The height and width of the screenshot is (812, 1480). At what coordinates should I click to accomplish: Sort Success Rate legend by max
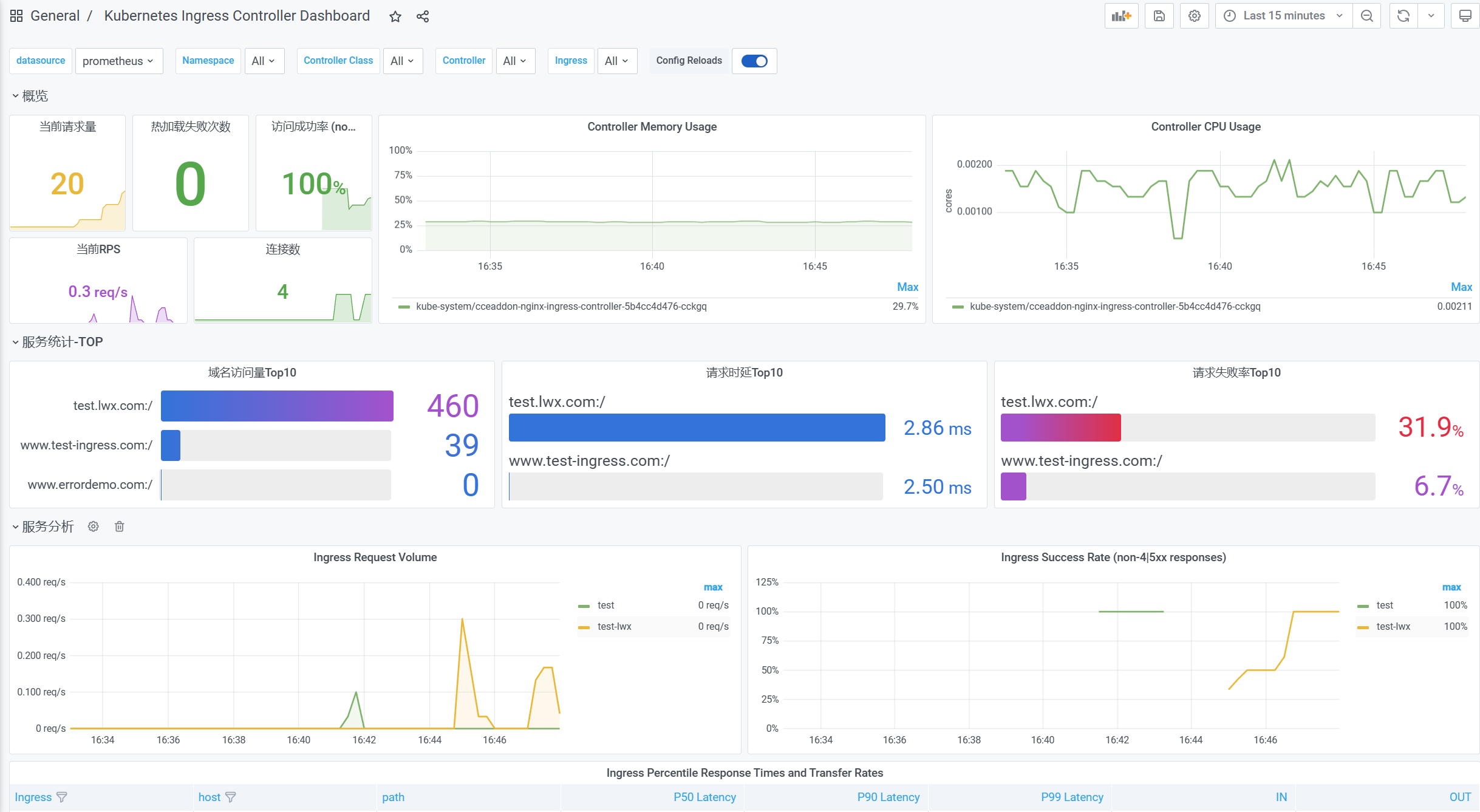(x=1451, y=587)
